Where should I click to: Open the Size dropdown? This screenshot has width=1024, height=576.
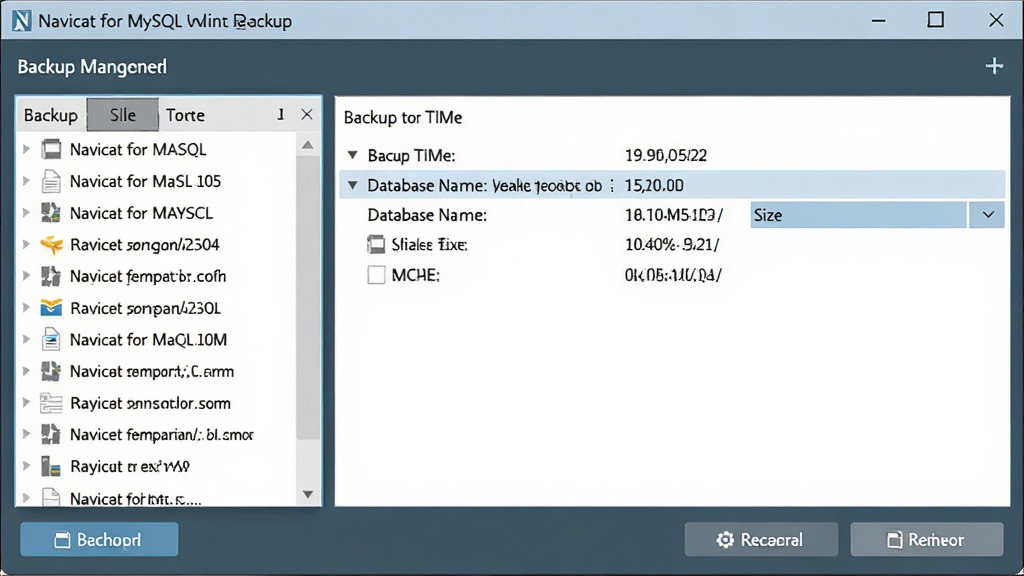tap(987, 215)
